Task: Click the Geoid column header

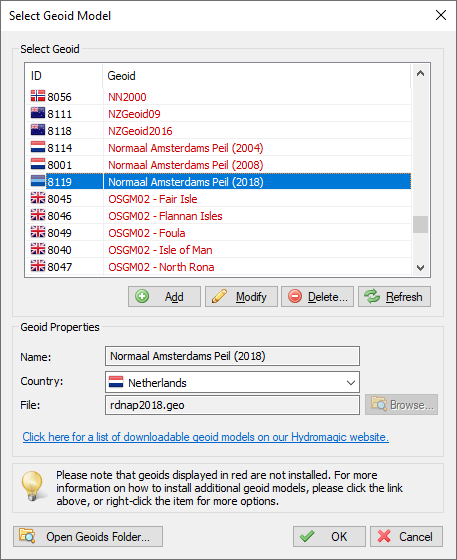Action: pos(256,76)
